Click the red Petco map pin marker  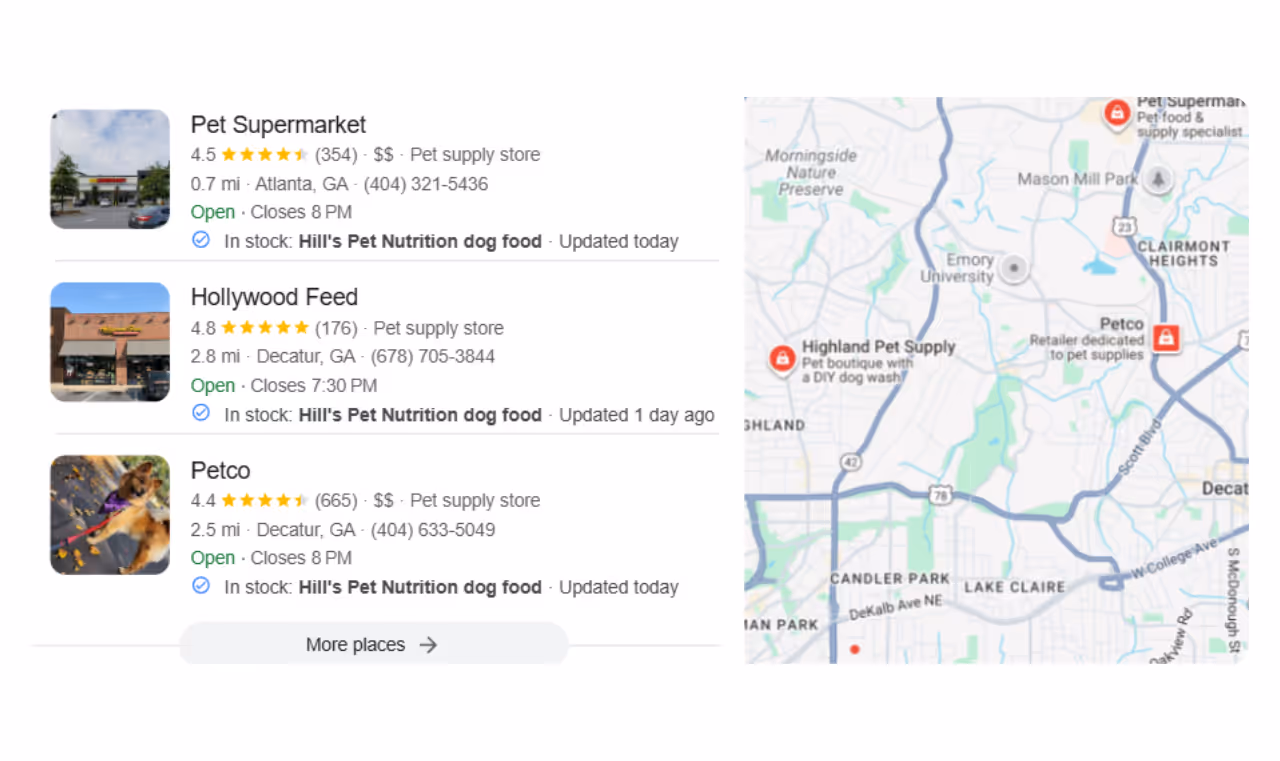1167,339
